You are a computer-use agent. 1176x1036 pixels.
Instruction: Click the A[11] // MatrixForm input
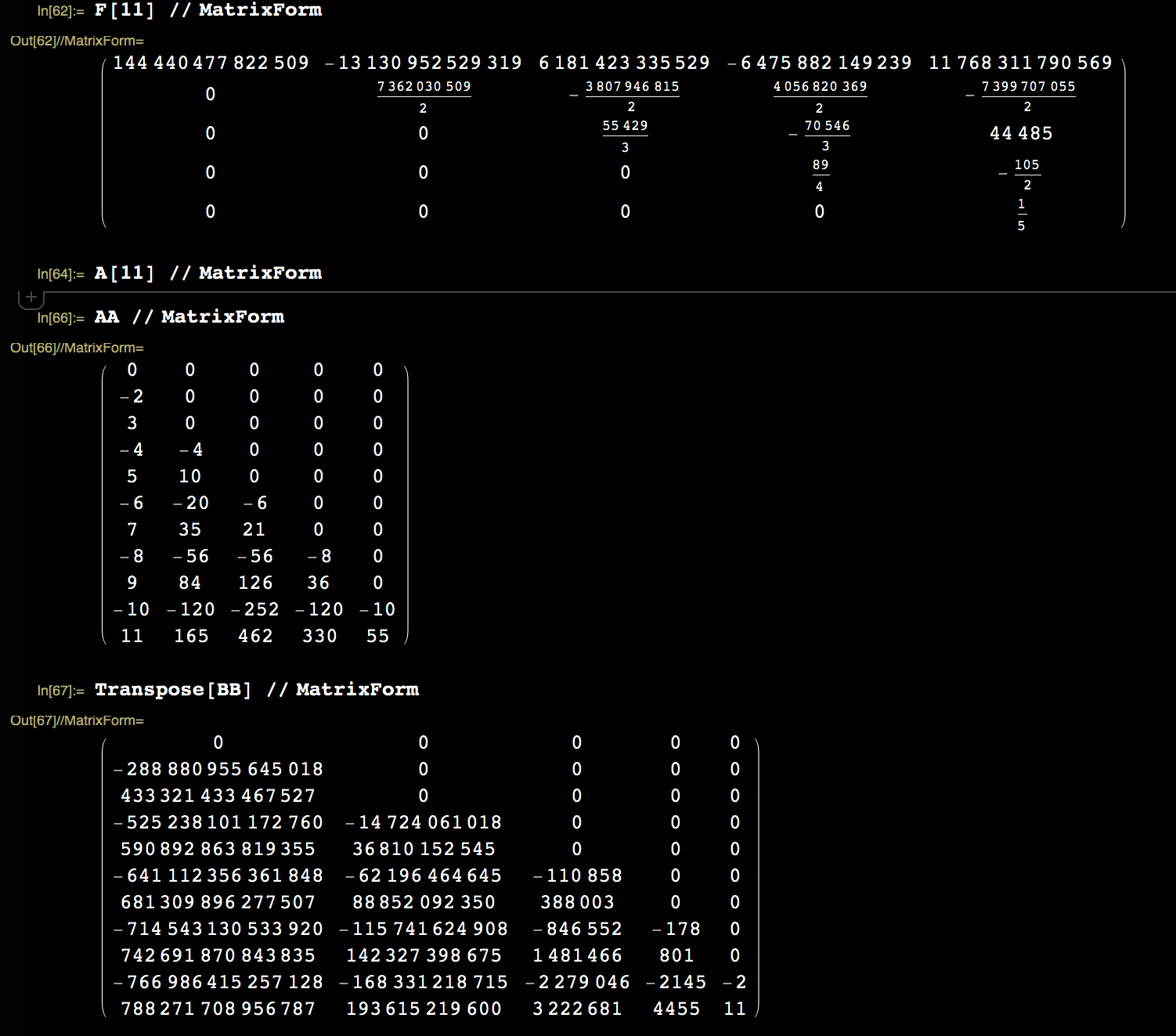click(208, 273)
